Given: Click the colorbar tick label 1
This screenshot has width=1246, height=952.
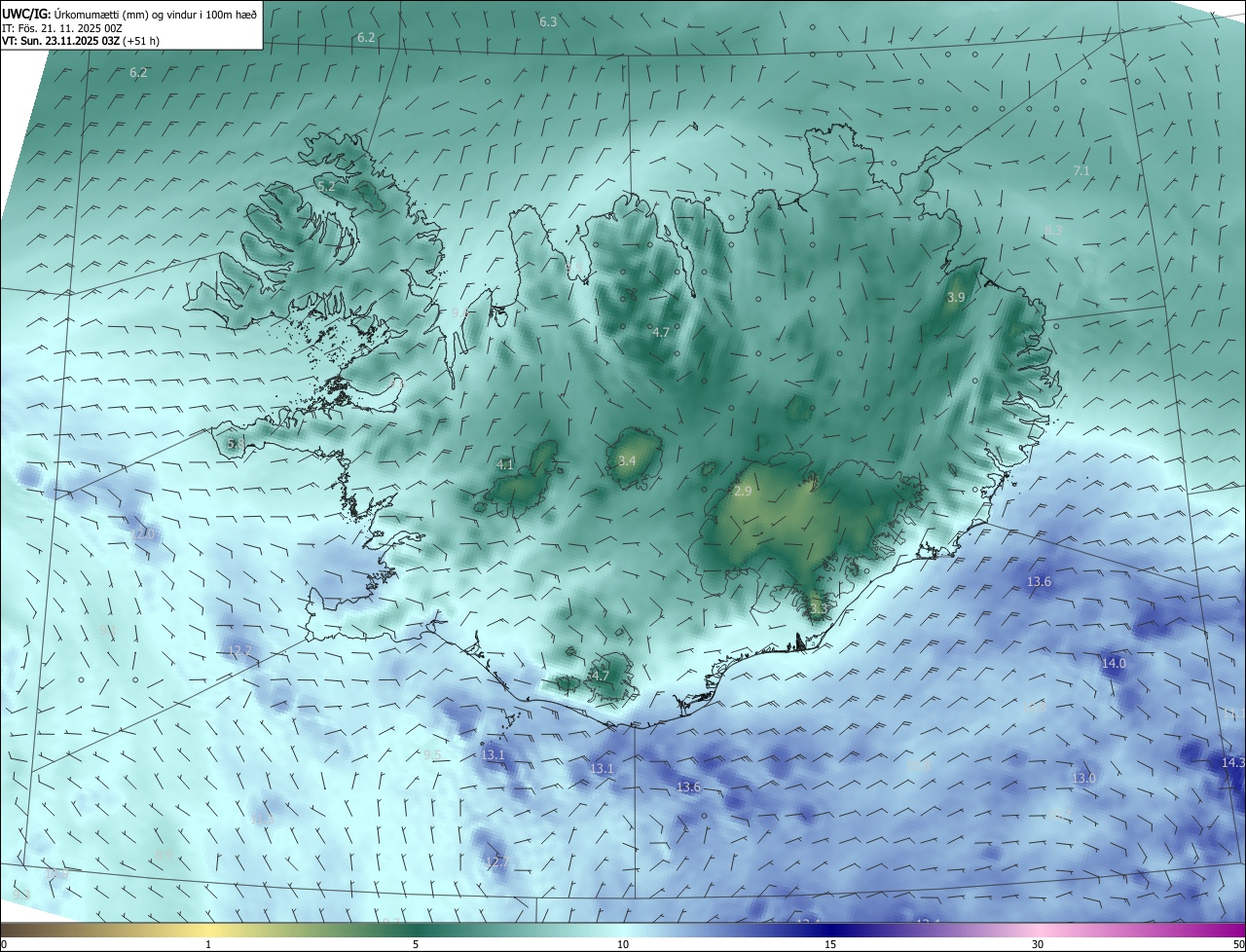Looking at the screenshot, I should [208, 944].
